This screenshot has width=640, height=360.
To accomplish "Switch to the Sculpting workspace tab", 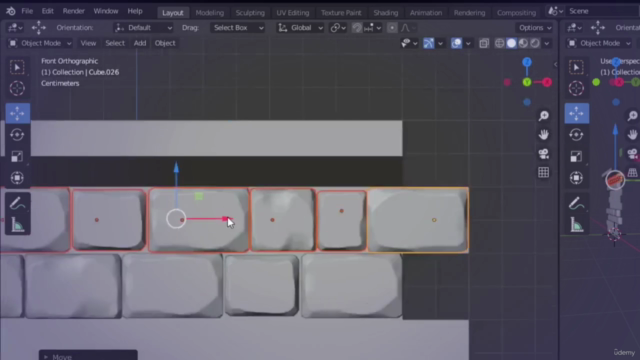I will pyautogui.click(x=250, y=13).
